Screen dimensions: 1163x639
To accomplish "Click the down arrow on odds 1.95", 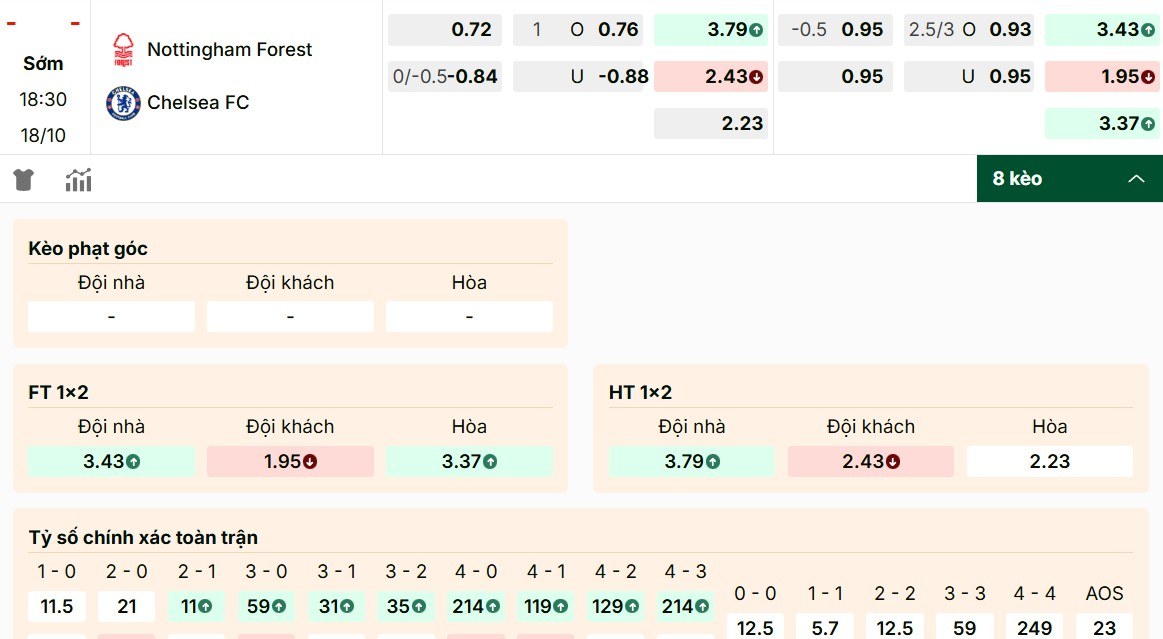I will pyautogui.click(x=1148, y=75).
